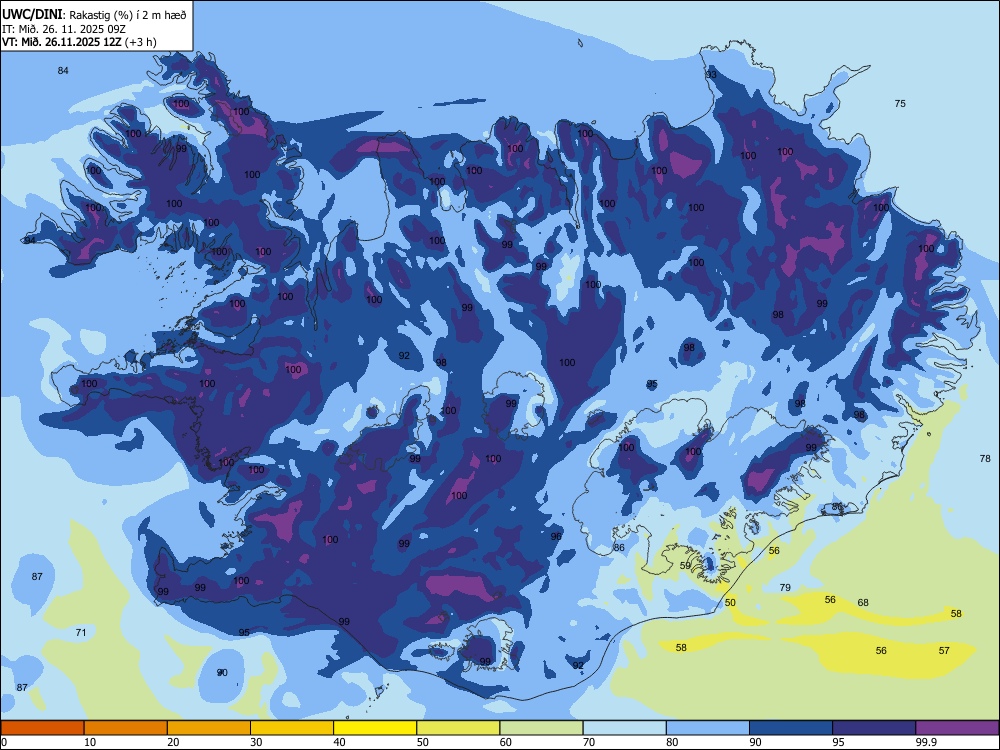Click the humidity value '84' on the map
This screenshot has height=750, width=1000.
(62, 70)
